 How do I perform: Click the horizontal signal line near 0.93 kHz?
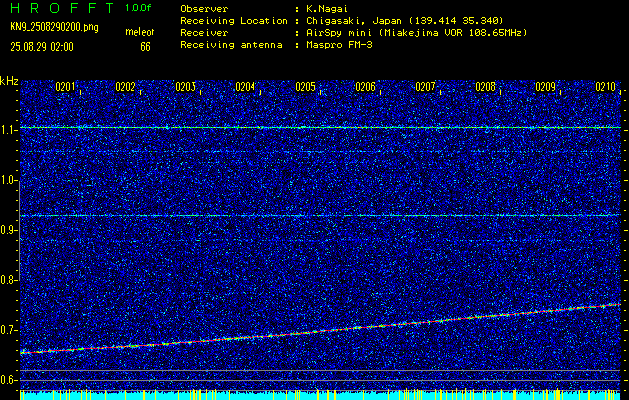[320, 215]
